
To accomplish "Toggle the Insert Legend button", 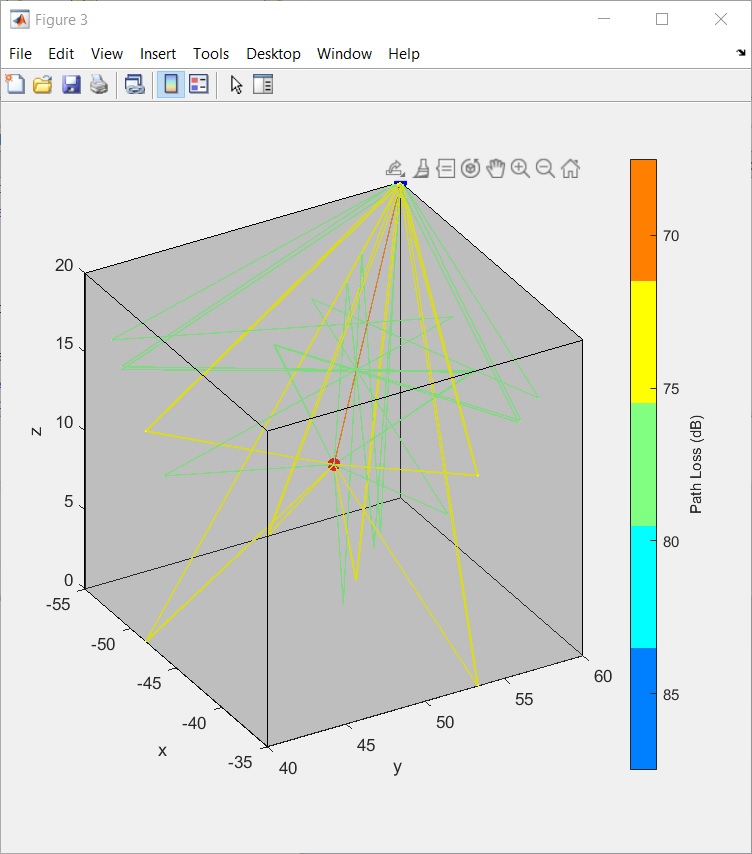I will [x=199, y=85].
